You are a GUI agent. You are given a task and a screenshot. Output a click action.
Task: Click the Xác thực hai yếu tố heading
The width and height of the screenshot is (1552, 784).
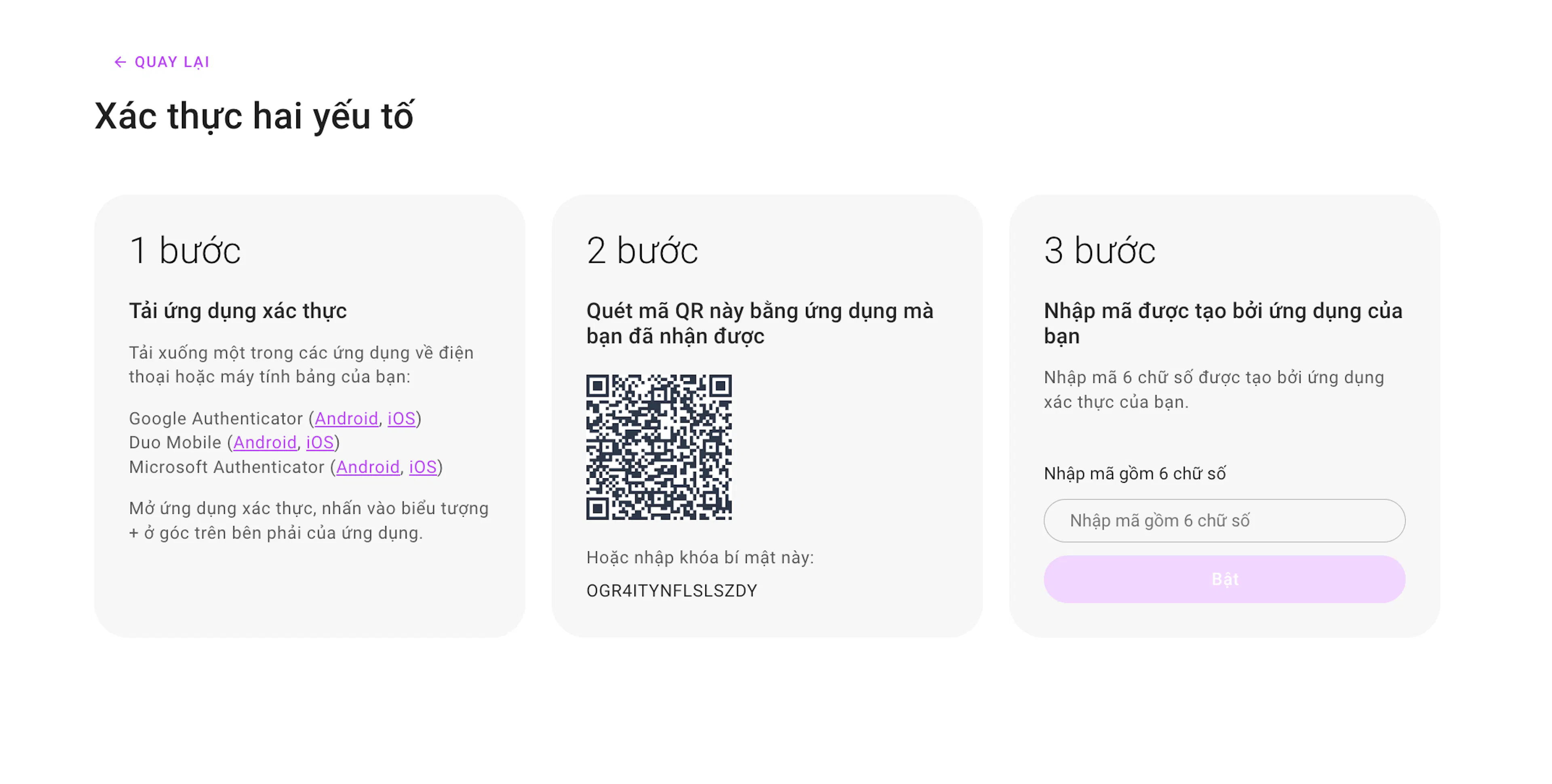(x=254, y=116)
